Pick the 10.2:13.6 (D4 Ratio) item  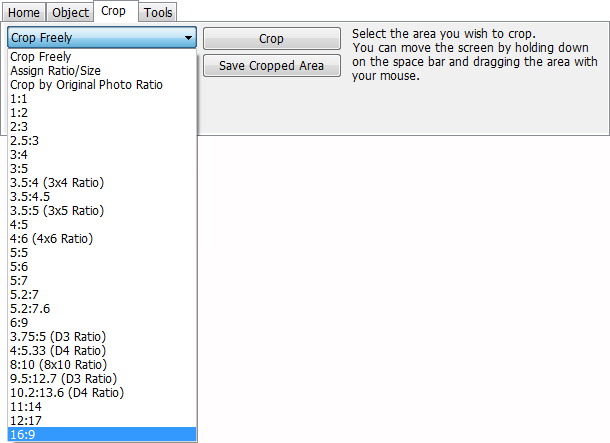pyautogui.click(x=102, y=392)
